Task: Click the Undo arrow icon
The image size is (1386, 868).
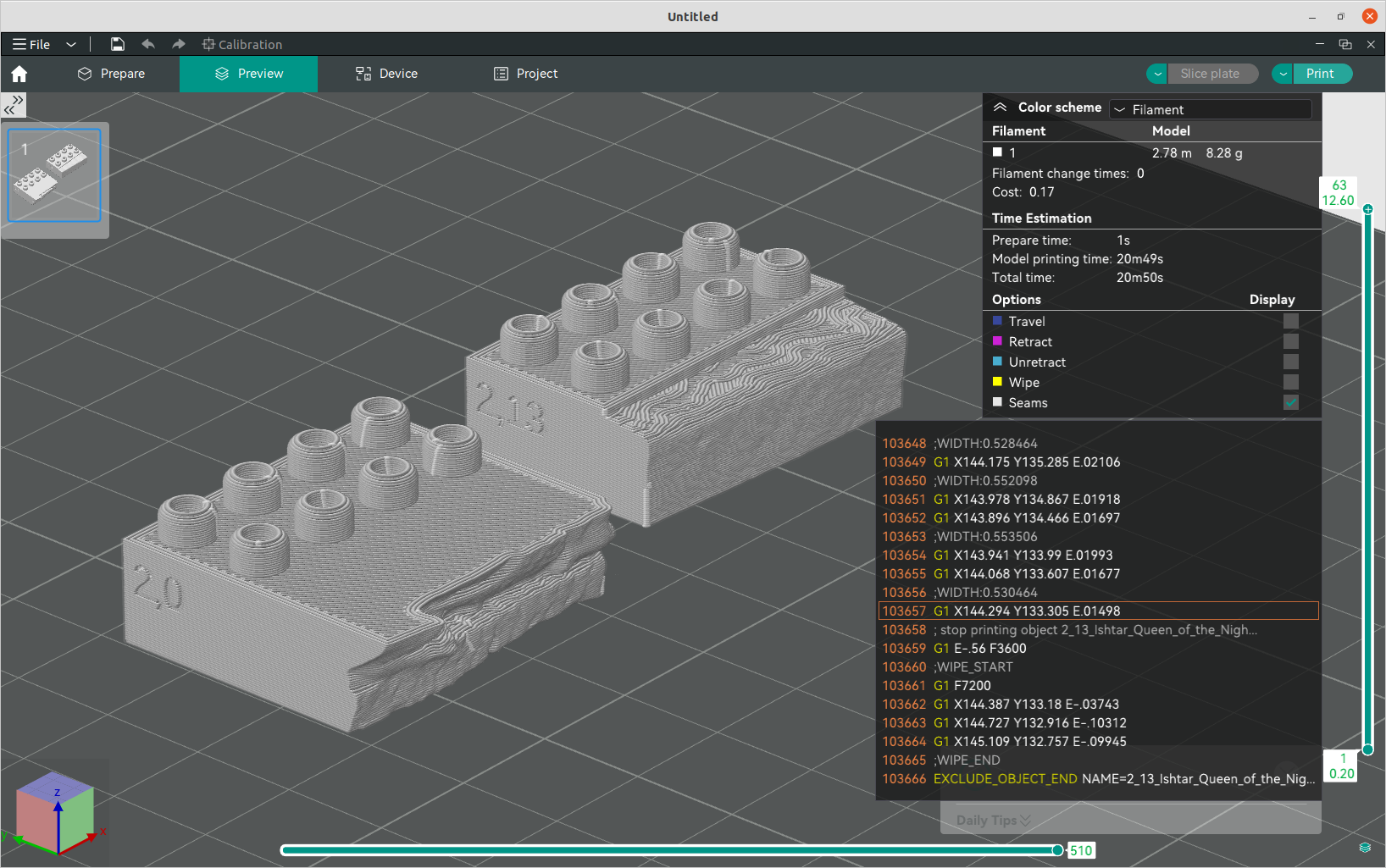Action: pyautogui.click(x=148, y=44)
